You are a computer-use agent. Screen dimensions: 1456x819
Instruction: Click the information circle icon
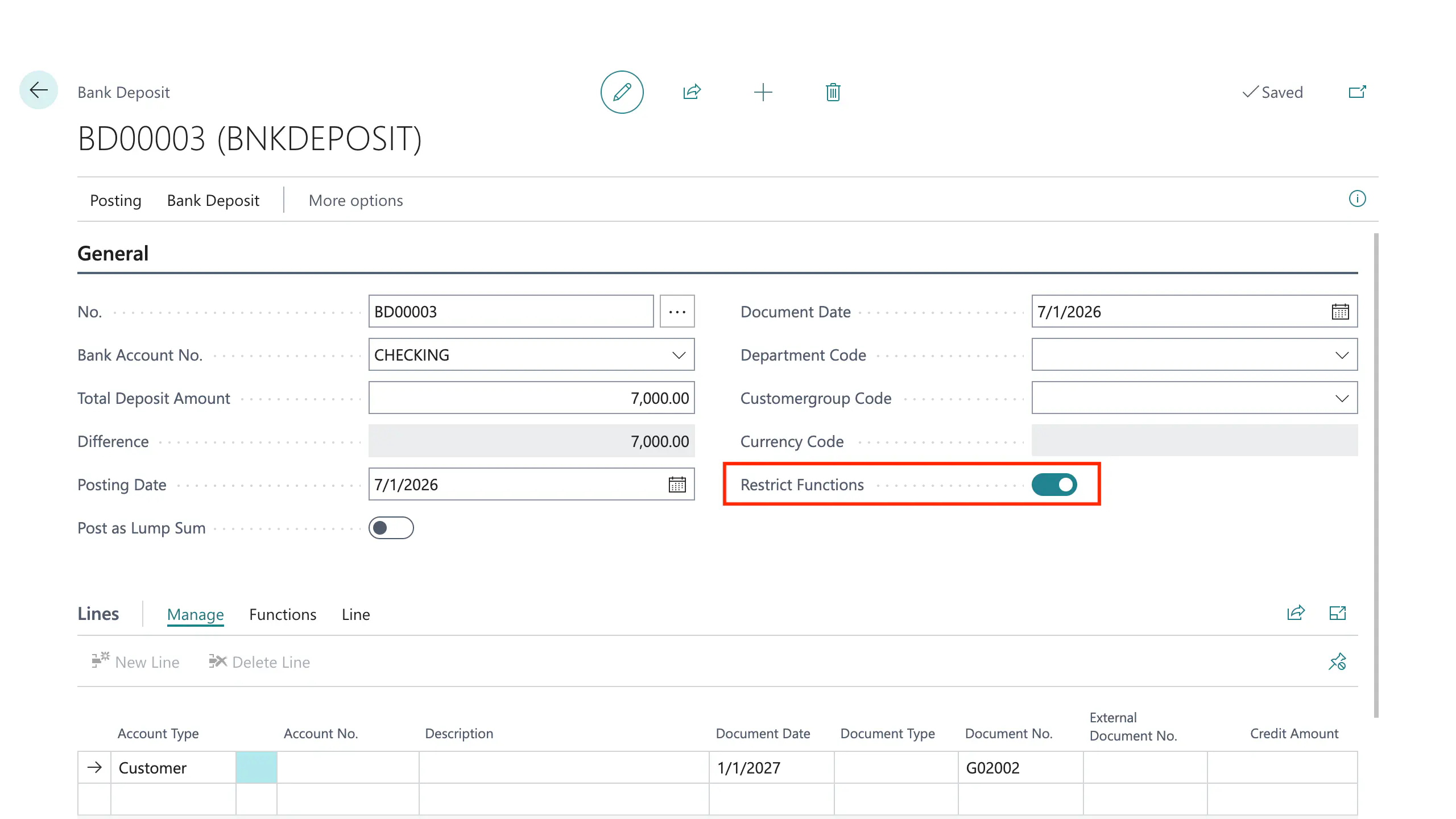tap(1358, 199)
